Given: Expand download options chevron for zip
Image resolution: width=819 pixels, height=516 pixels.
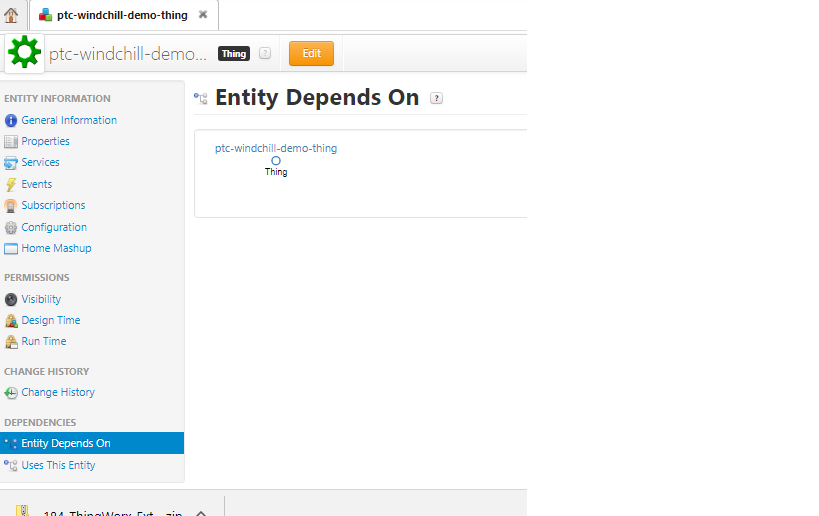Looking at the screenshot, I should (x=201, y=513).
